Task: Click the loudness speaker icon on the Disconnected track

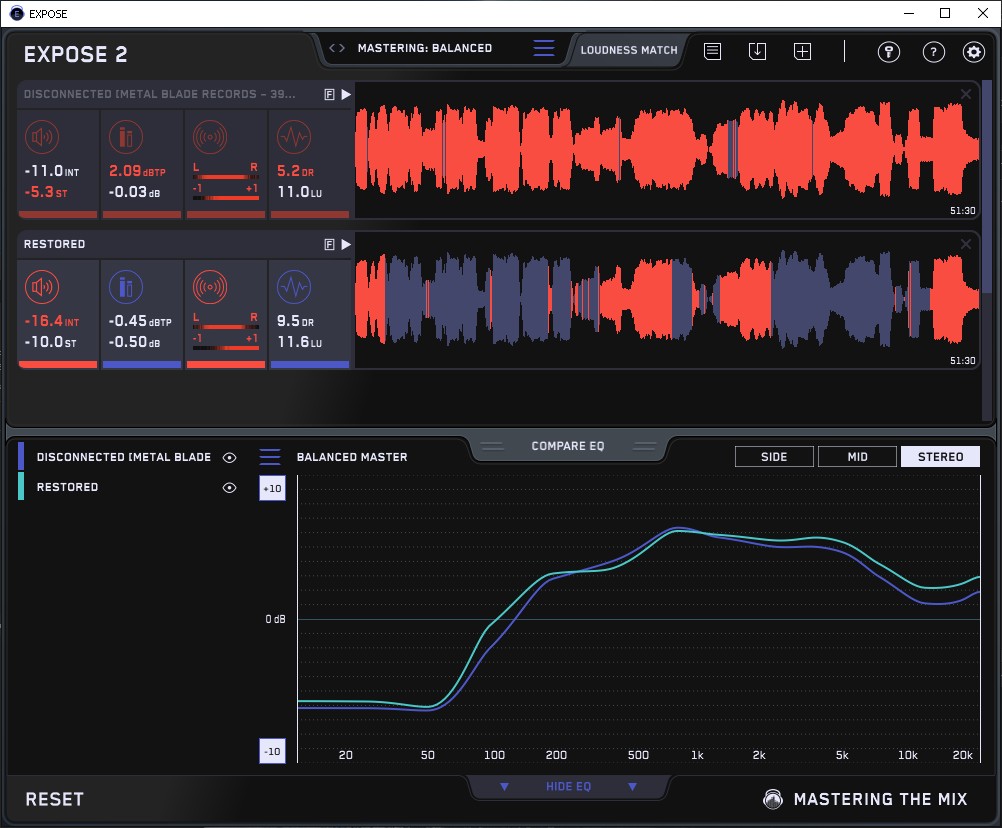Action: (42, 137)
